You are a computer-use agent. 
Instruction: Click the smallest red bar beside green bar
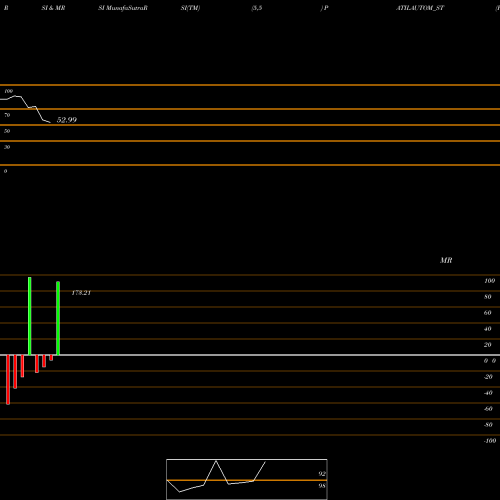51,358
